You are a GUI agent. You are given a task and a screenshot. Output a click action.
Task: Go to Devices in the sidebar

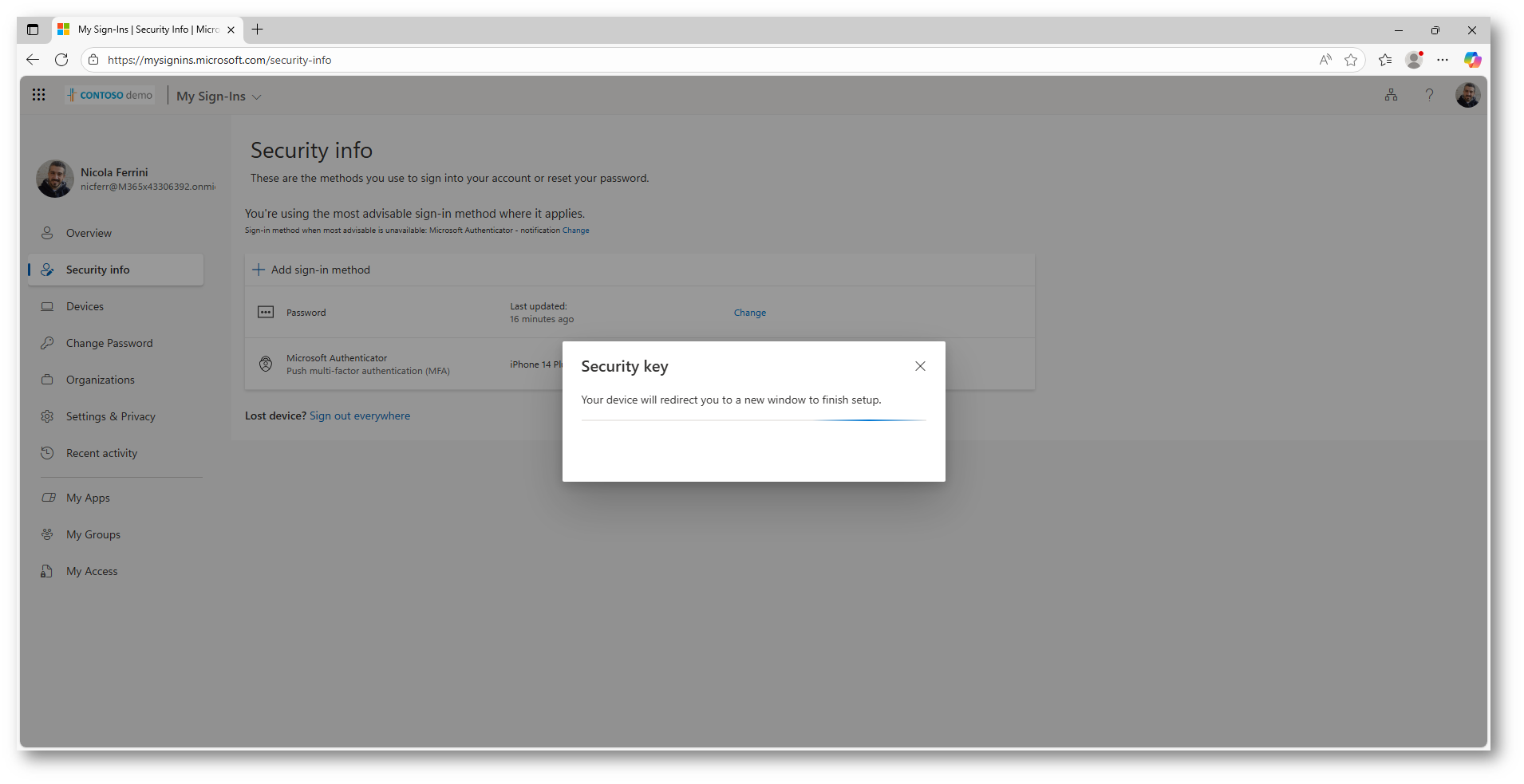(85, 306)
